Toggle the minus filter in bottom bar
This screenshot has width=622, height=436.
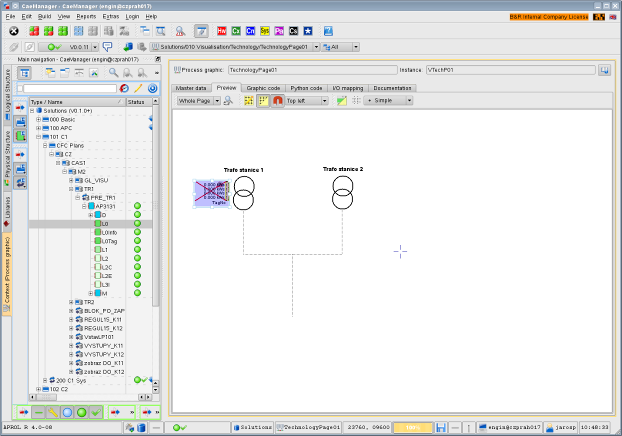point(38,413)
